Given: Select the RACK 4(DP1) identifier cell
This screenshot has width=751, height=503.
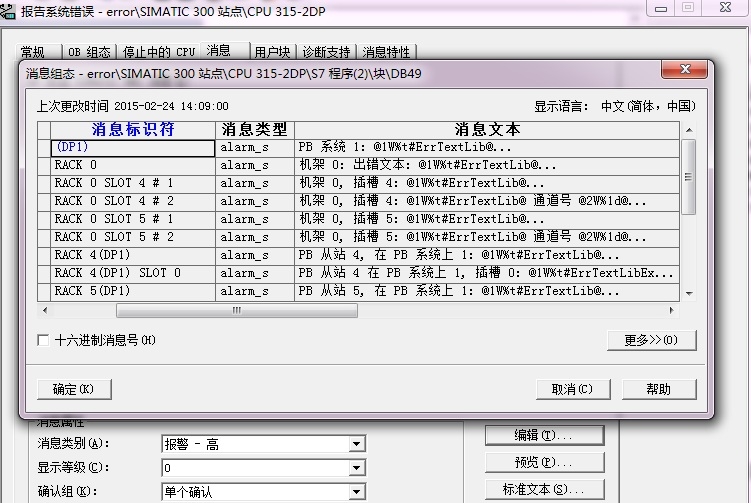Looking at the screenshot, I should tap(133, 255).
